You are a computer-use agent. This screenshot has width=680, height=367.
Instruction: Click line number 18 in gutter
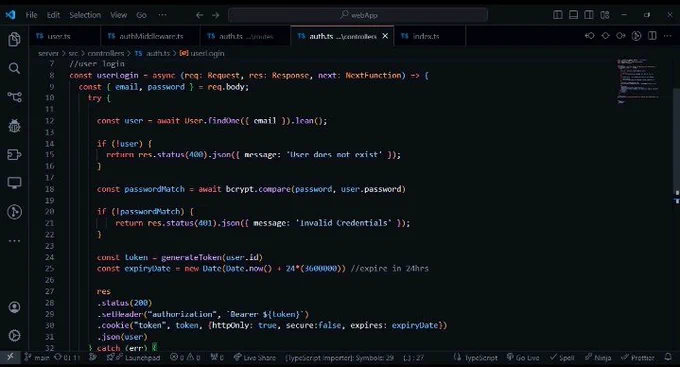[49, 189]
